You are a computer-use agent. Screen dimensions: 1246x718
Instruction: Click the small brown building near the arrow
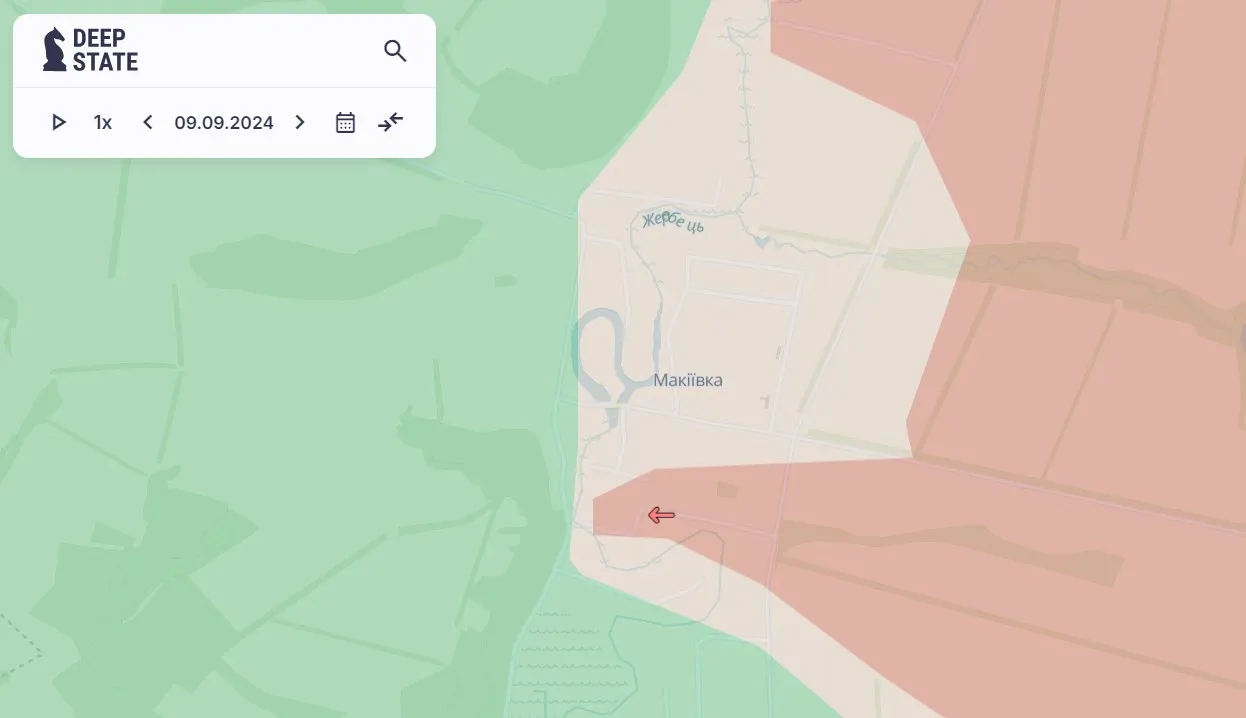click(727, 490)
